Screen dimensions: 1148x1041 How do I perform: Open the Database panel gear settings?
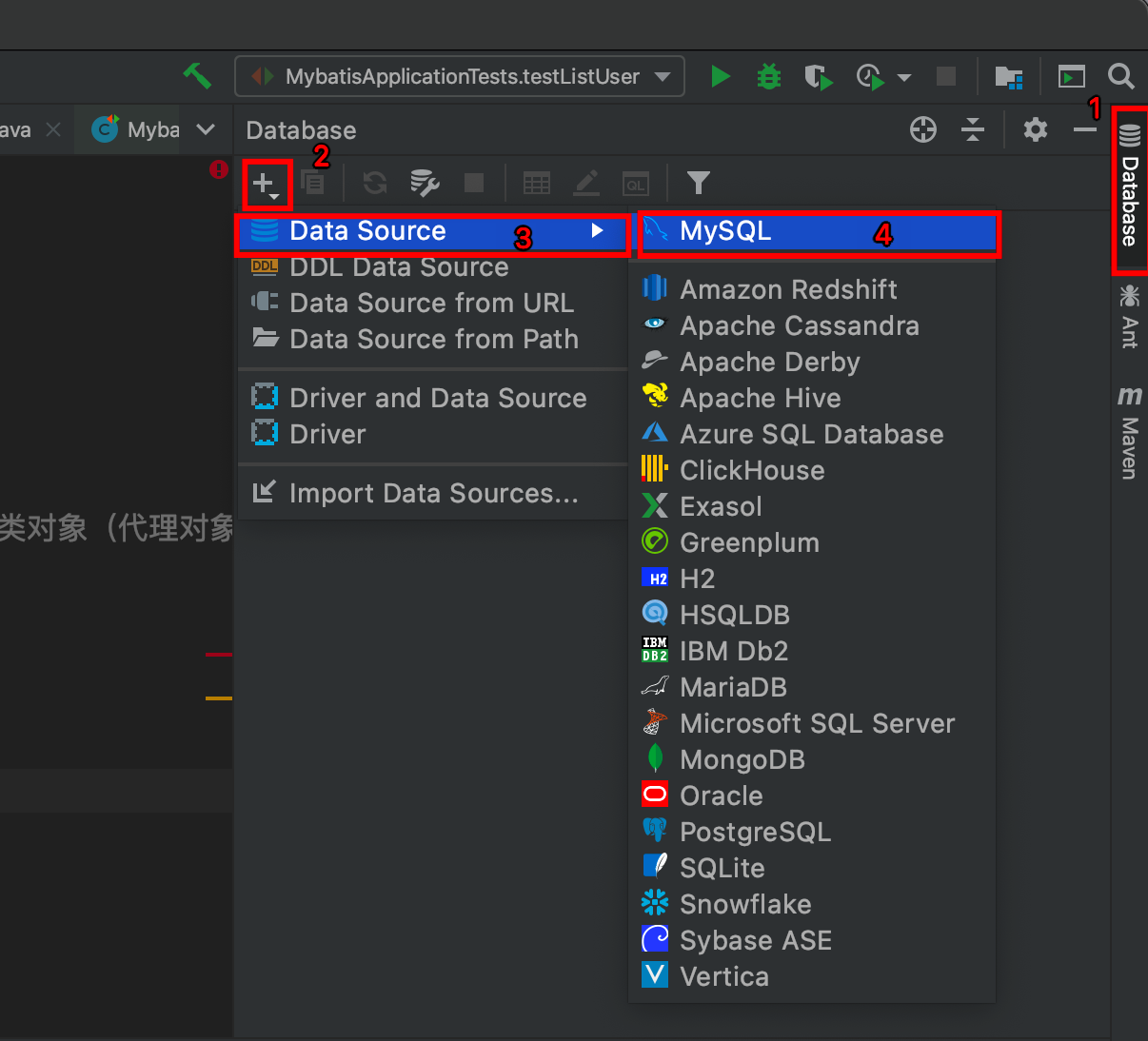[1036, 129]
